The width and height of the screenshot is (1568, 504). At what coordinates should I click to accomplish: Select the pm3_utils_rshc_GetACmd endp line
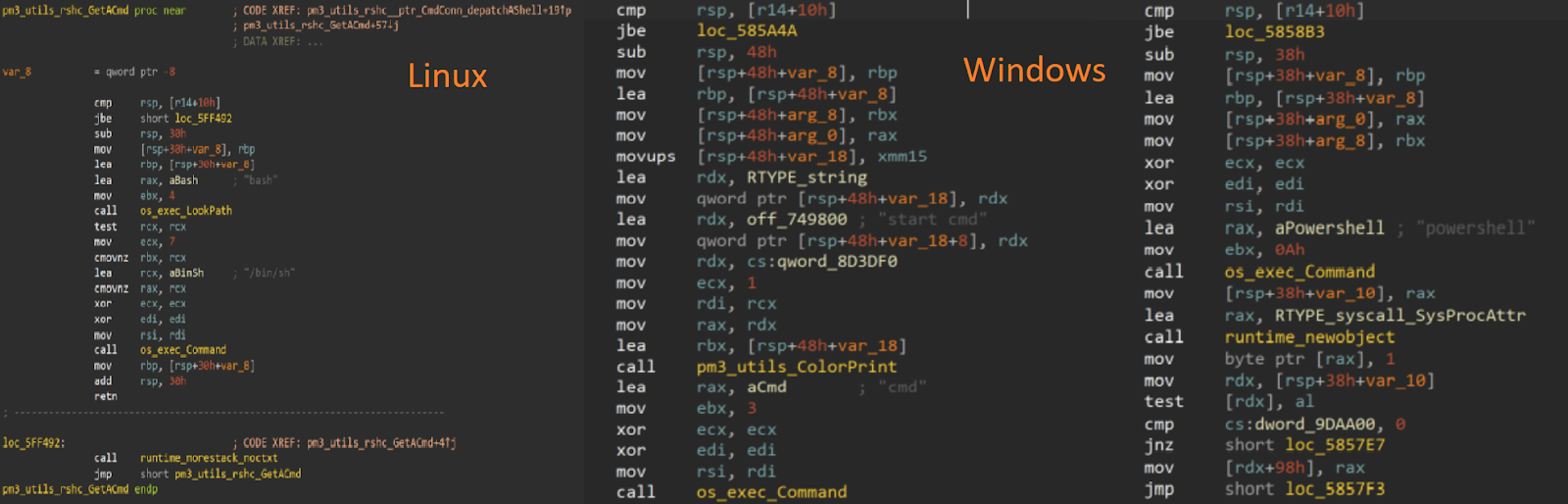[79, 489]
